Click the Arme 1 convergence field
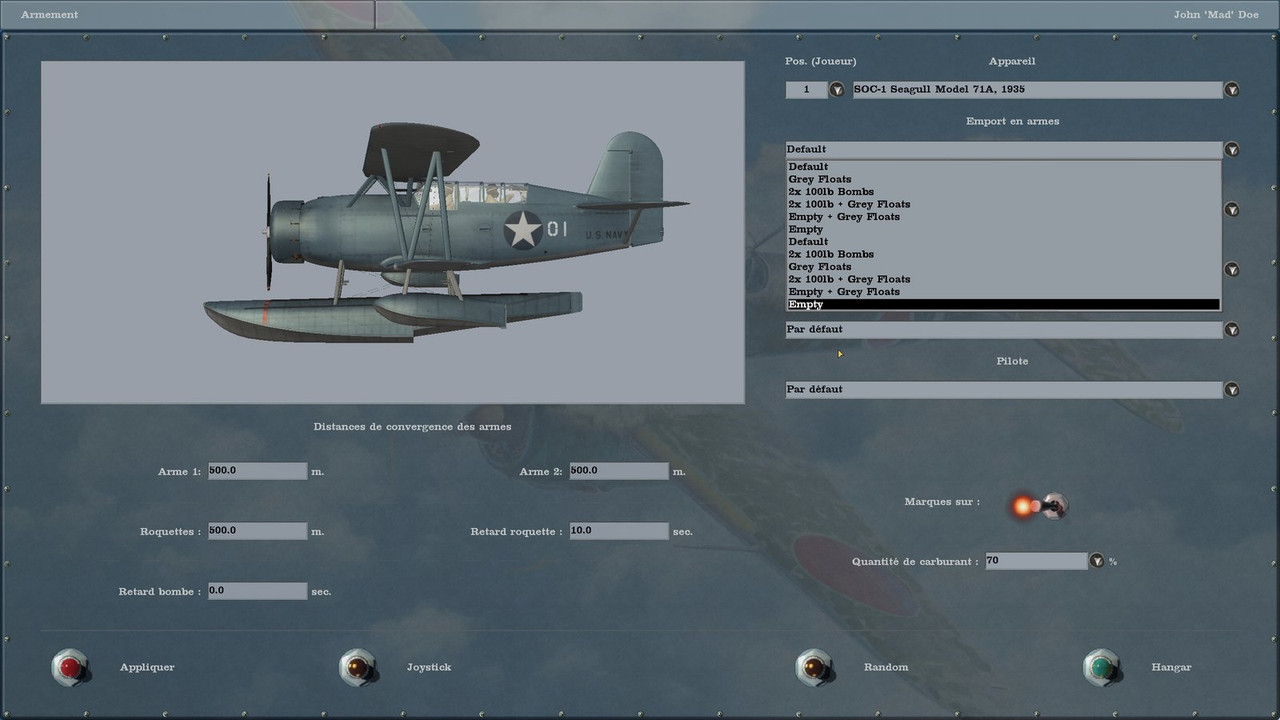1280x720 pixels. tap(257, 471)
